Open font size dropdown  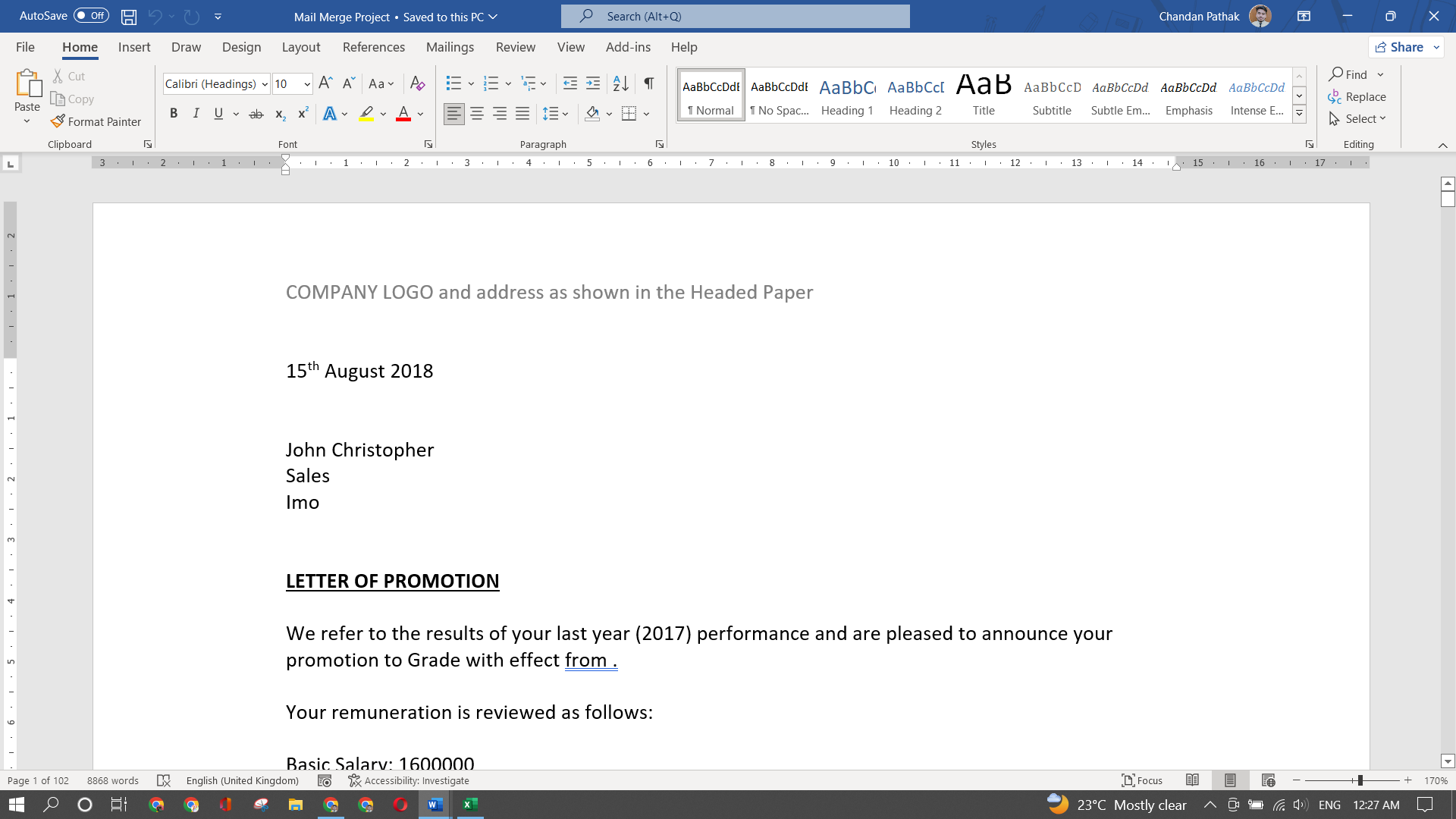[307, 84]
